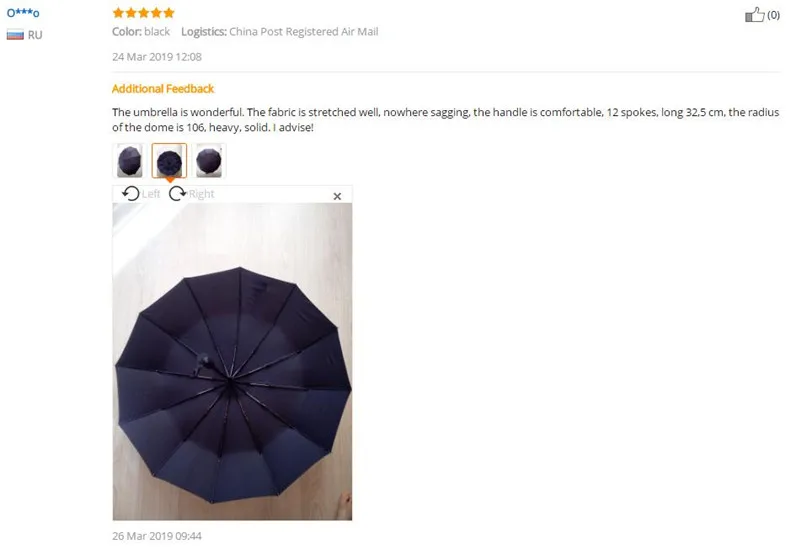Select the highlighted middle umbrella thumbnail

coord(169,161)
